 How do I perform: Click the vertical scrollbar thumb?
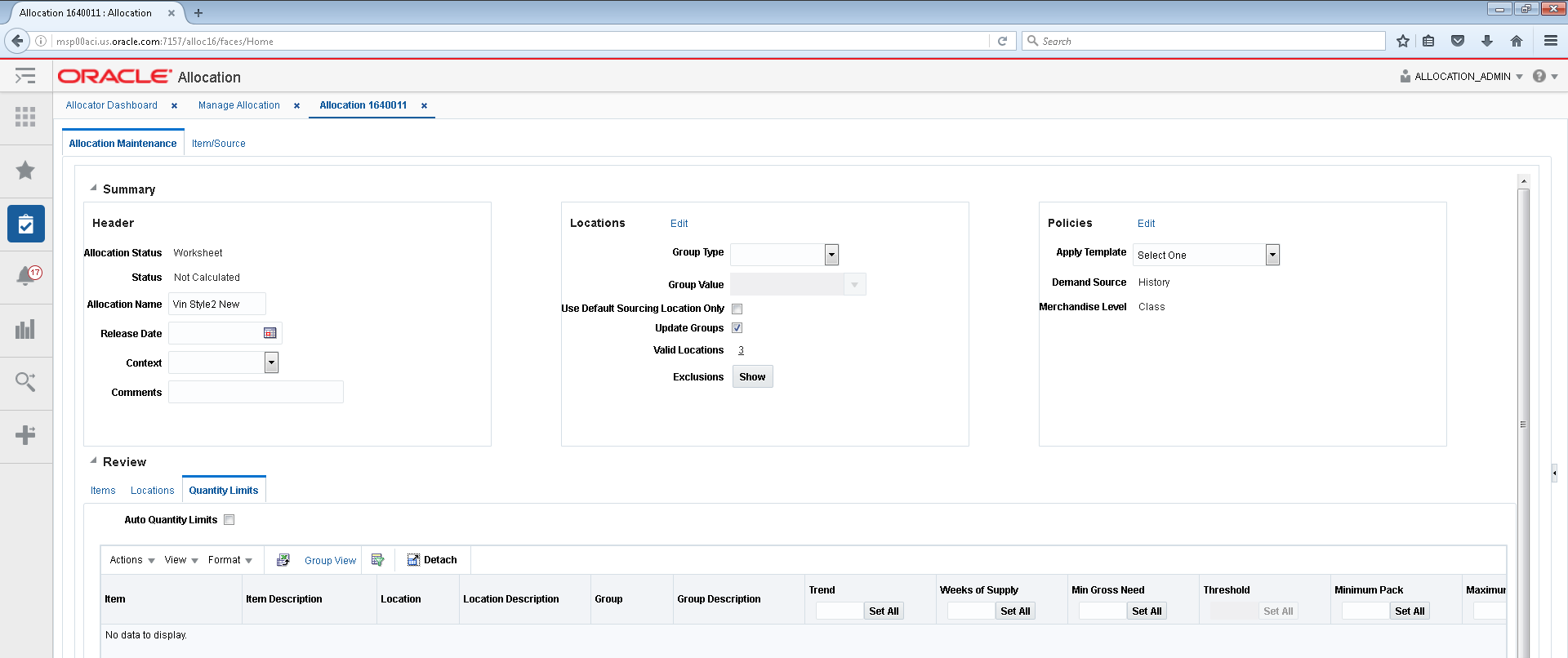coord(1523,424)
